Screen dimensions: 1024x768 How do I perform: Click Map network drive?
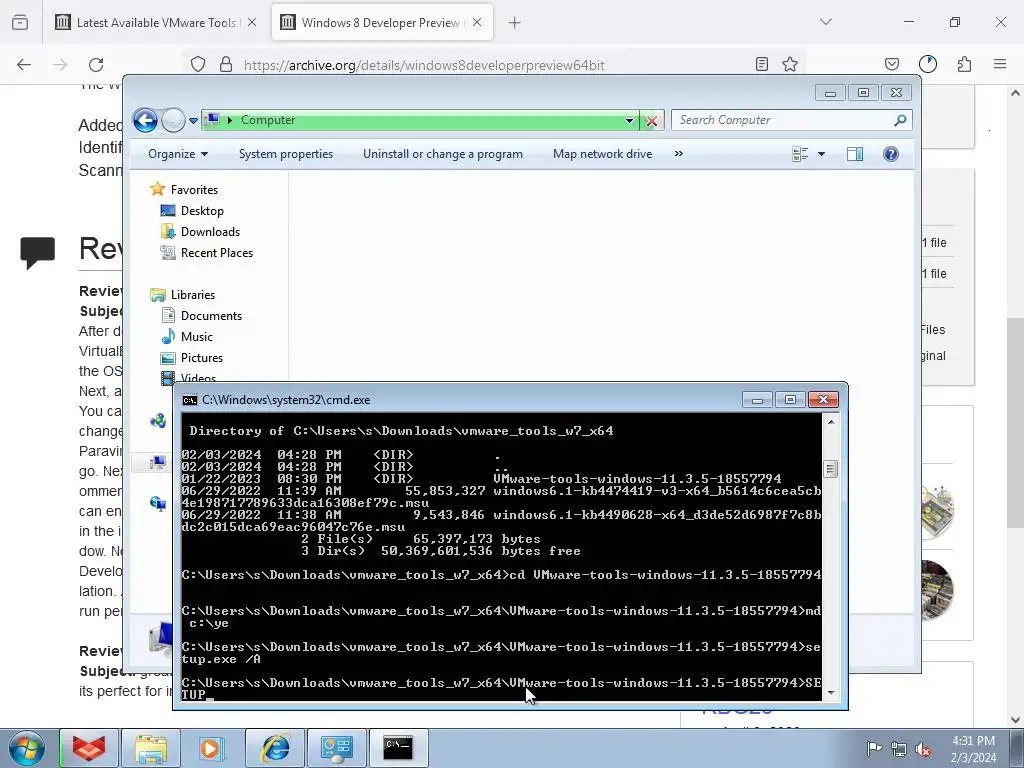(x=602, y=154)
